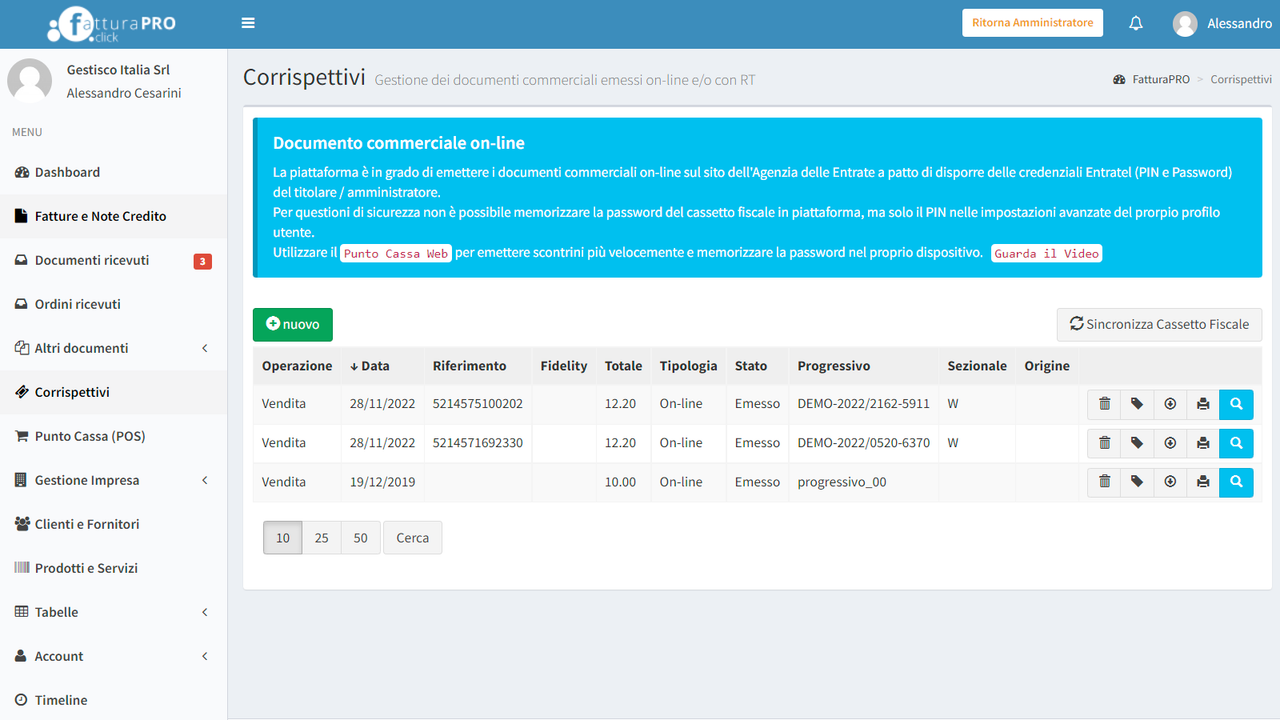Open Documenti ricevuti menu item

click(114, 260)
